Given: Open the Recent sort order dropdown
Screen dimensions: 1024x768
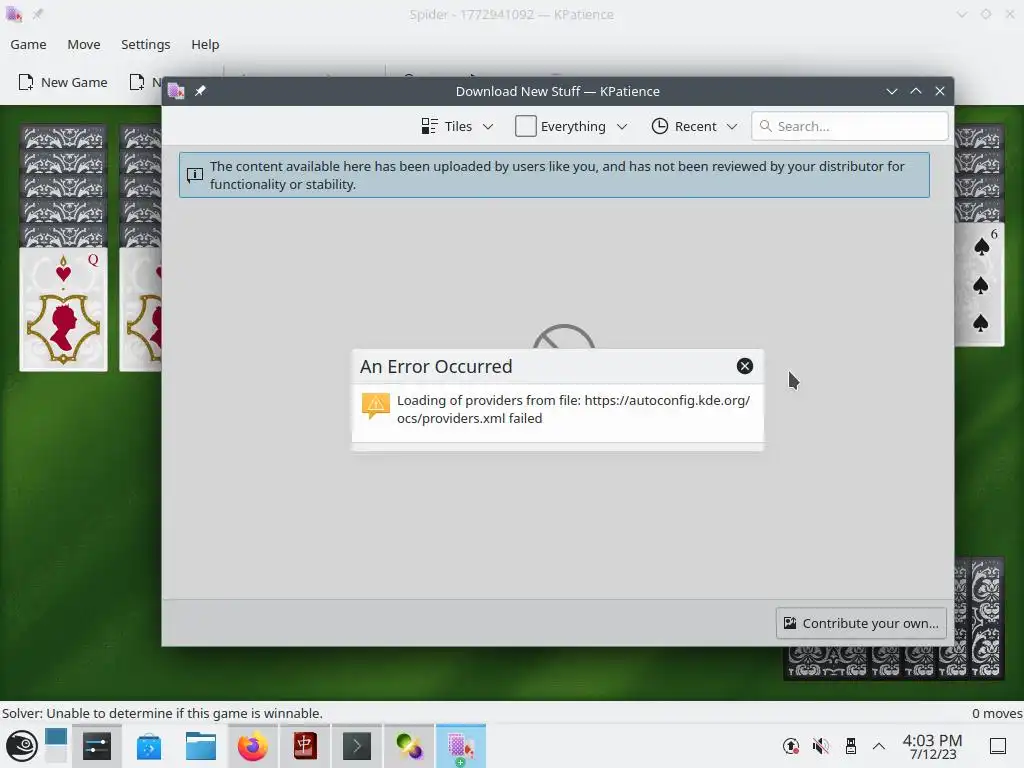Looking at the screenshot, I should point(695,126).
